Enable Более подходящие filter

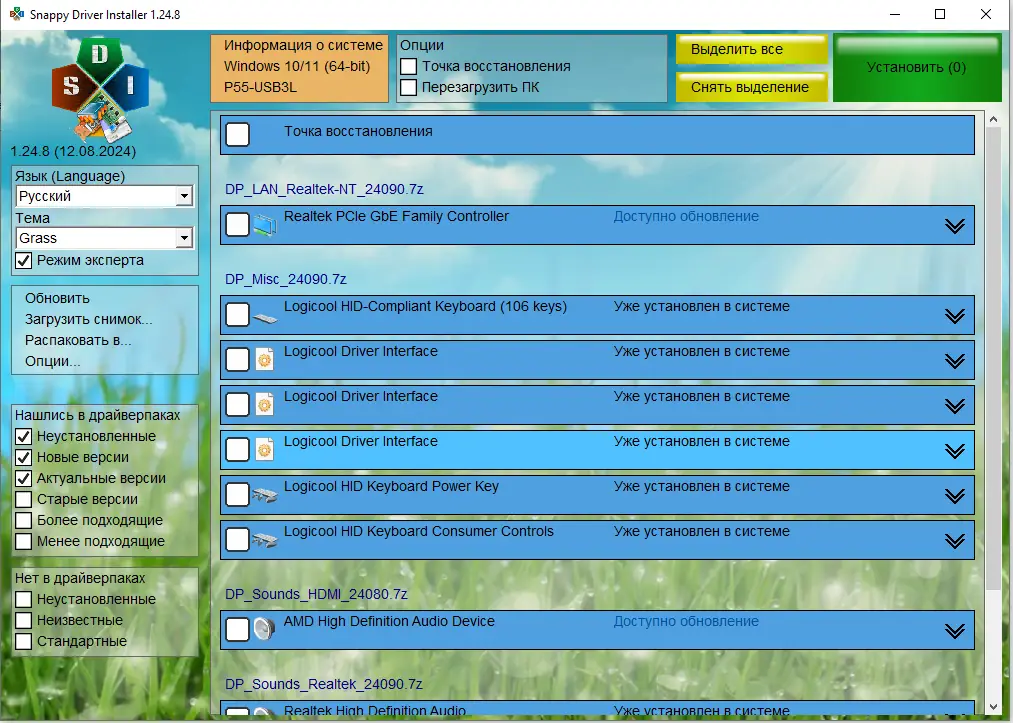[x=23, y=520]
